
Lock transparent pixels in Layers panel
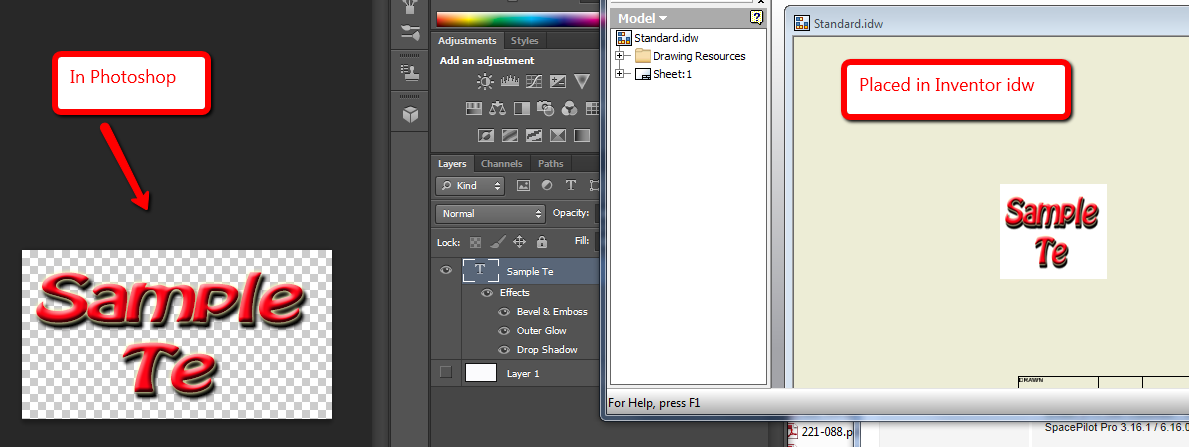coord(475,243)
